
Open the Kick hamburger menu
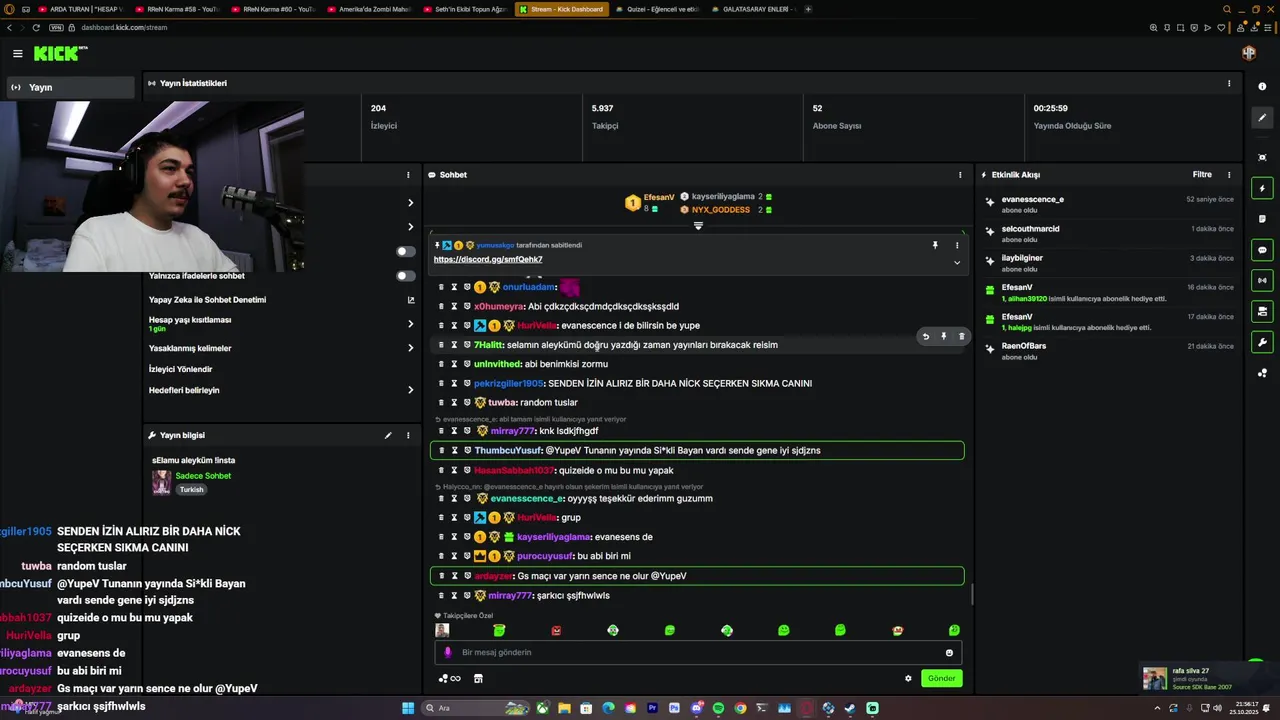pyautogui.click(x=18, y=54)
